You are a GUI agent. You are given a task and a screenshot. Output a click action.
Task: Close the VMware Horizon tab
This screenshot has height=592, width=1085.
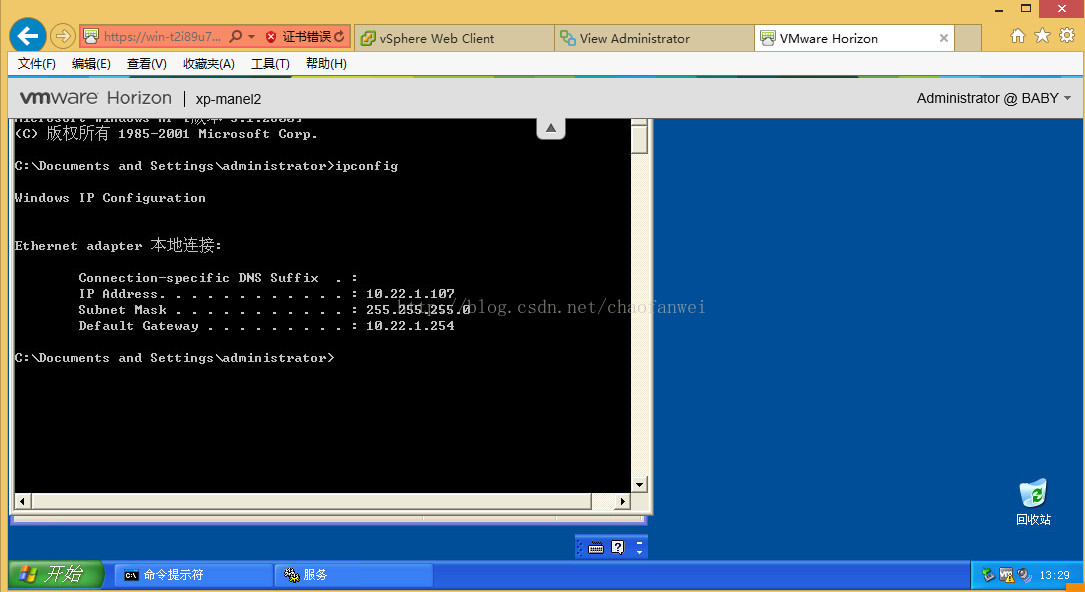pos(943,39)
